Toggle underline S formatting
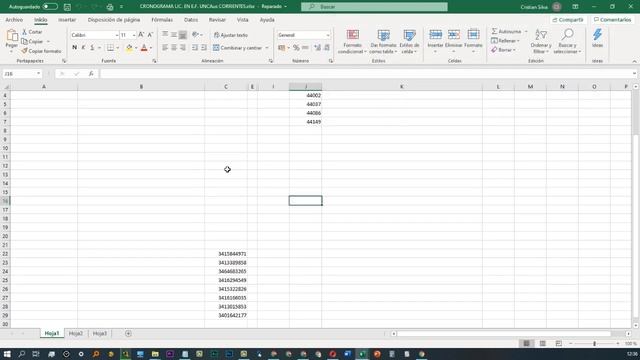This screenshot has height=360, width=640. (x=92, y=48)
